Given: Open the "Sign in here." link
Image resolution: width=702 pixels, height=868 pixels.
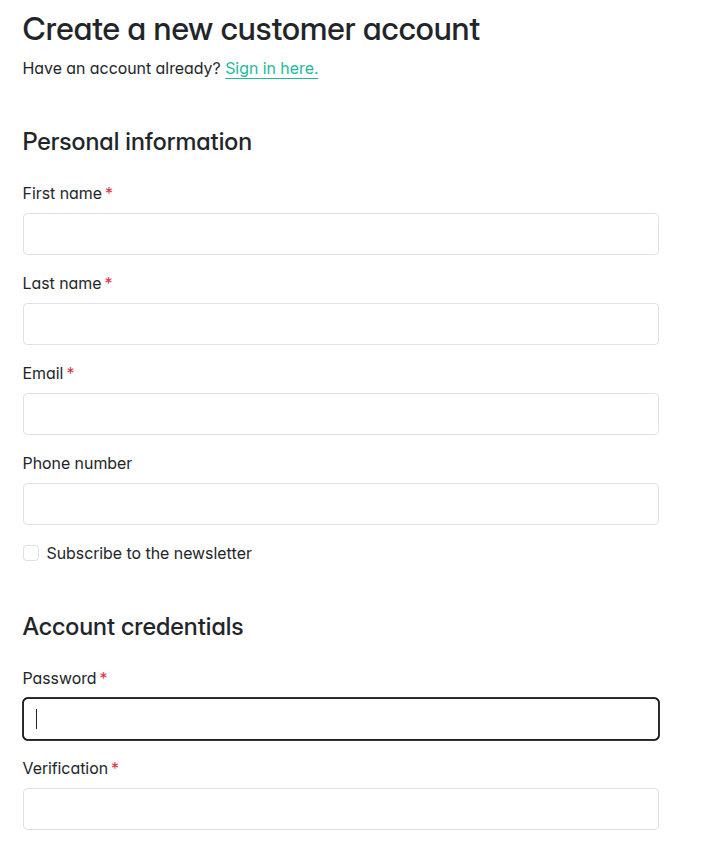Looking at the screenshot, I should coord(271,69).
